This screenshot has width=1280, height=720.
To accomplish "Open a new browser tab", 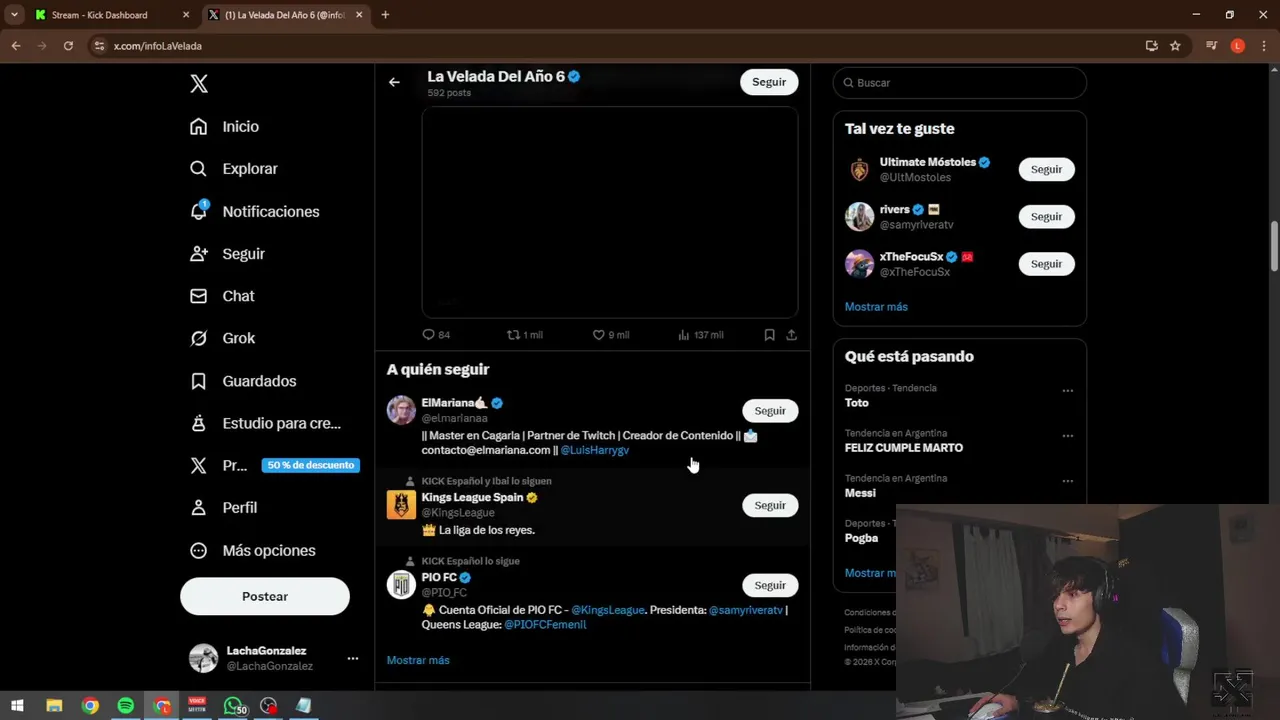I will 385,15.
